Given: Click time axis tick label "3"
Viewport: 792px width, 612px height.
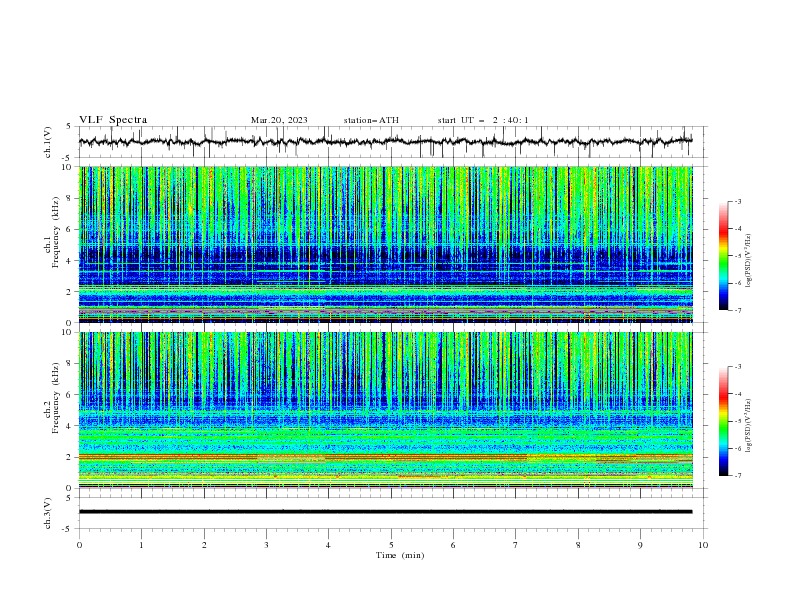Looking at the screenshot, I should tap(266, 545).
